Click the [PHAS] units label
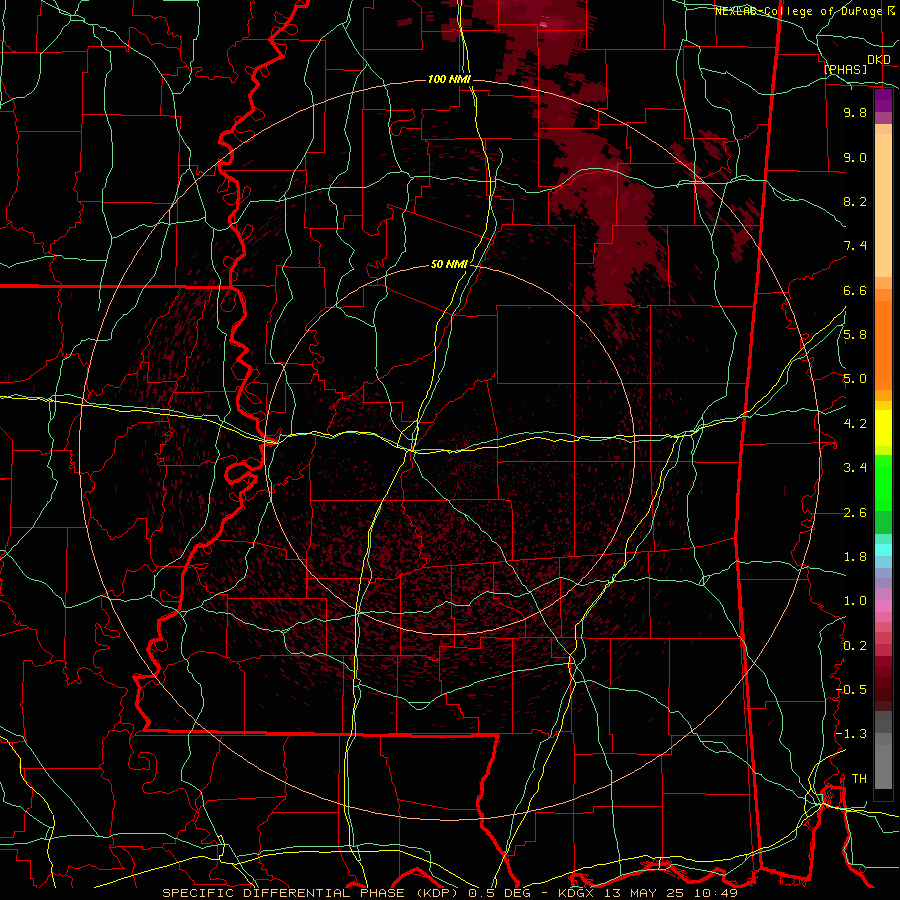The image size is (900, 900). 845,70
